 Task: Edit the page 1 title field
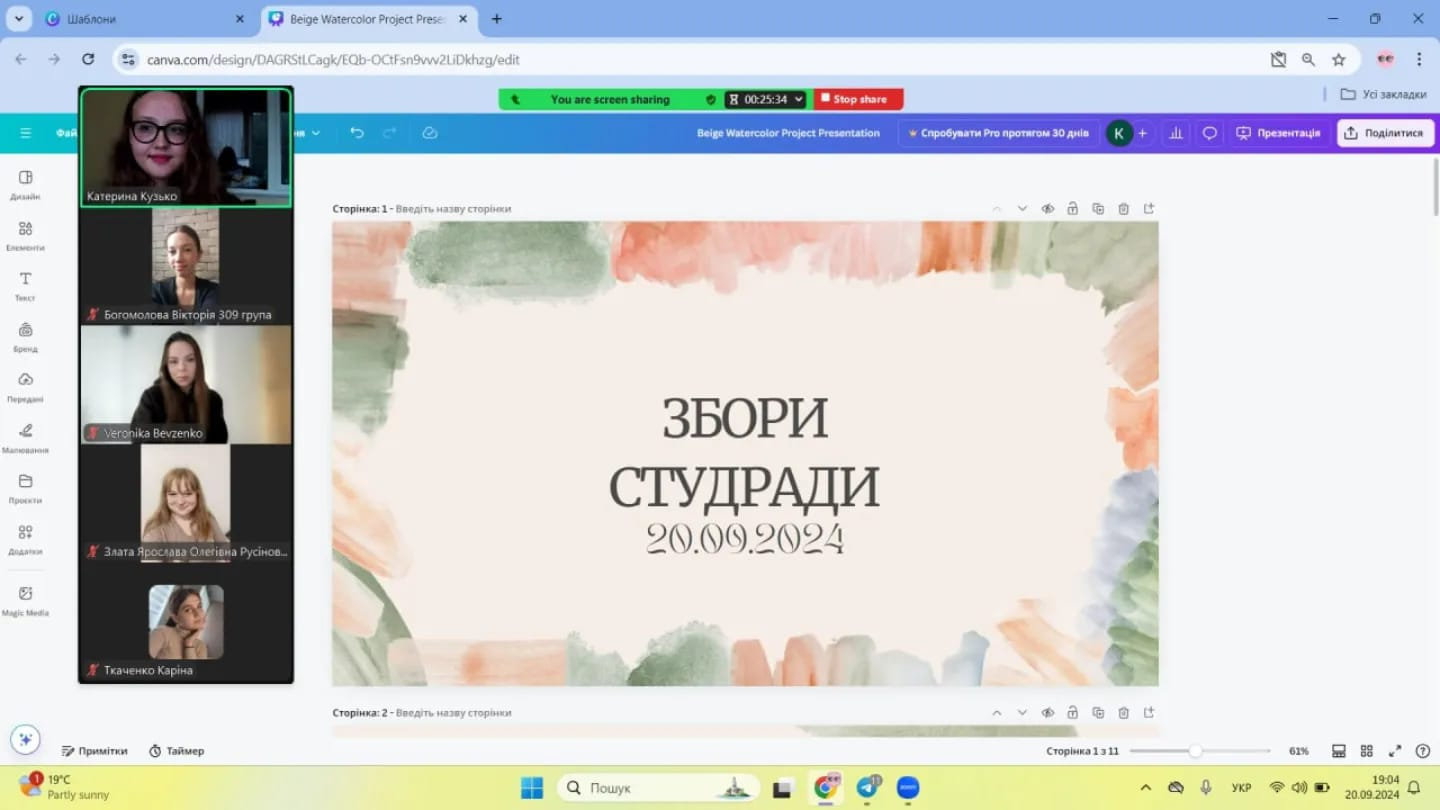pyautogui.click(x=453, y=209)
